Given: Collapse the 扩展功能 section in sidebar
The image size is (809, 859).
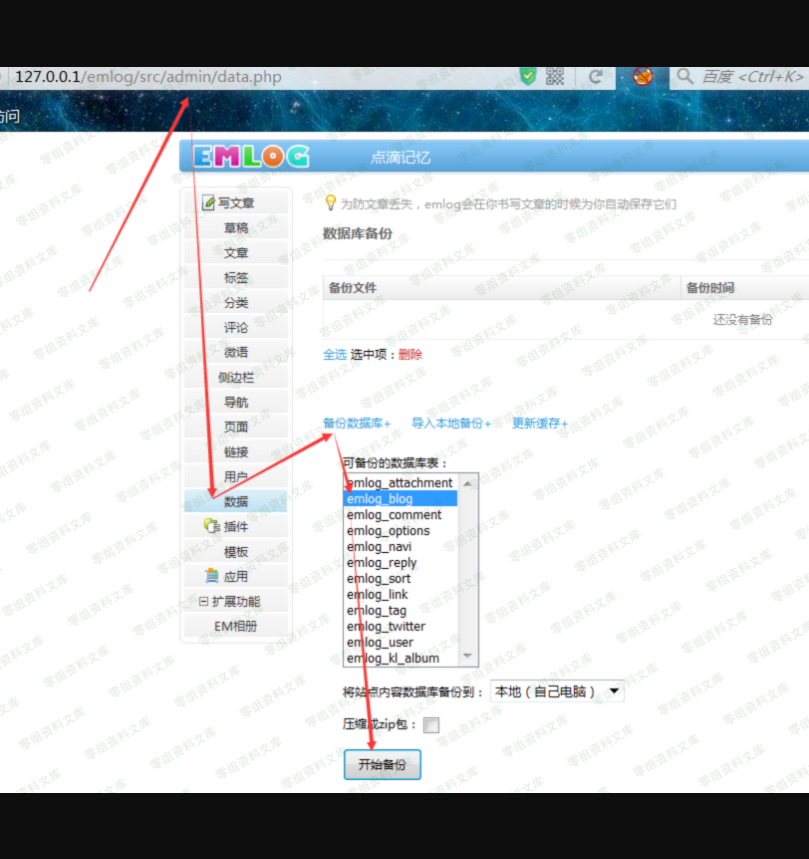Looking at the screenshot, I should (204, 602).
